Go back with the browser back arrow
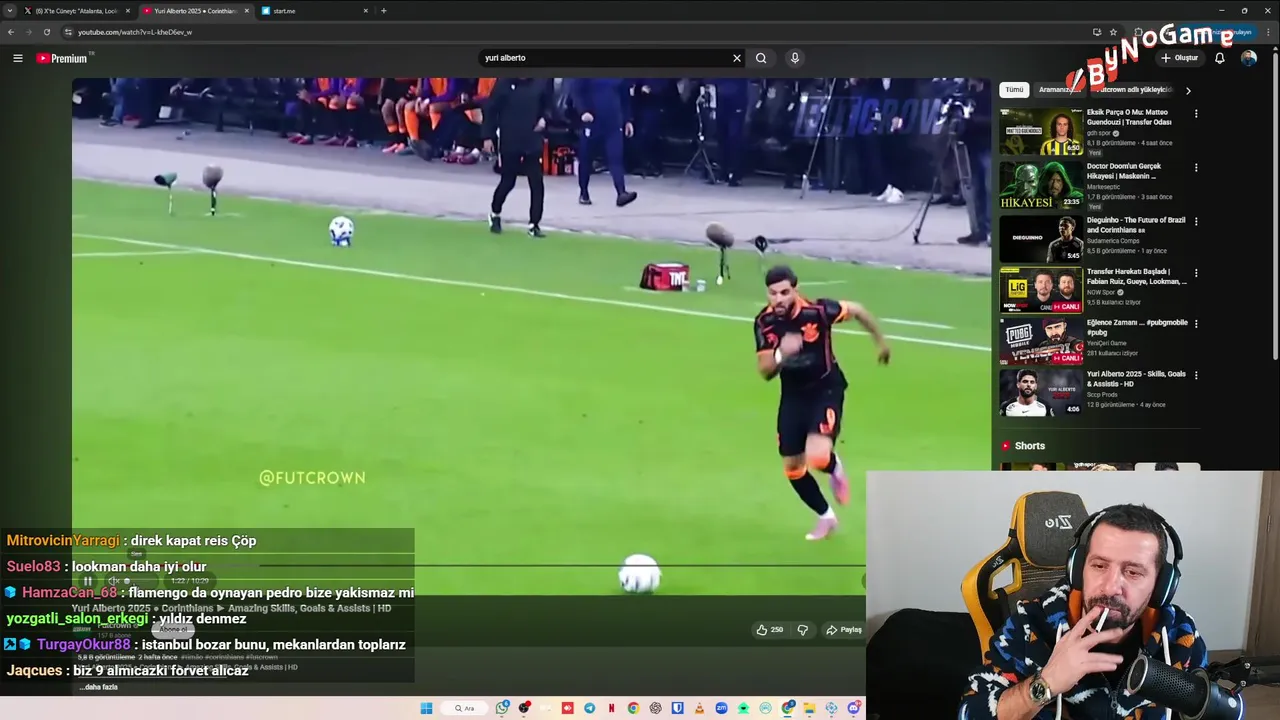 coord(11,32)
